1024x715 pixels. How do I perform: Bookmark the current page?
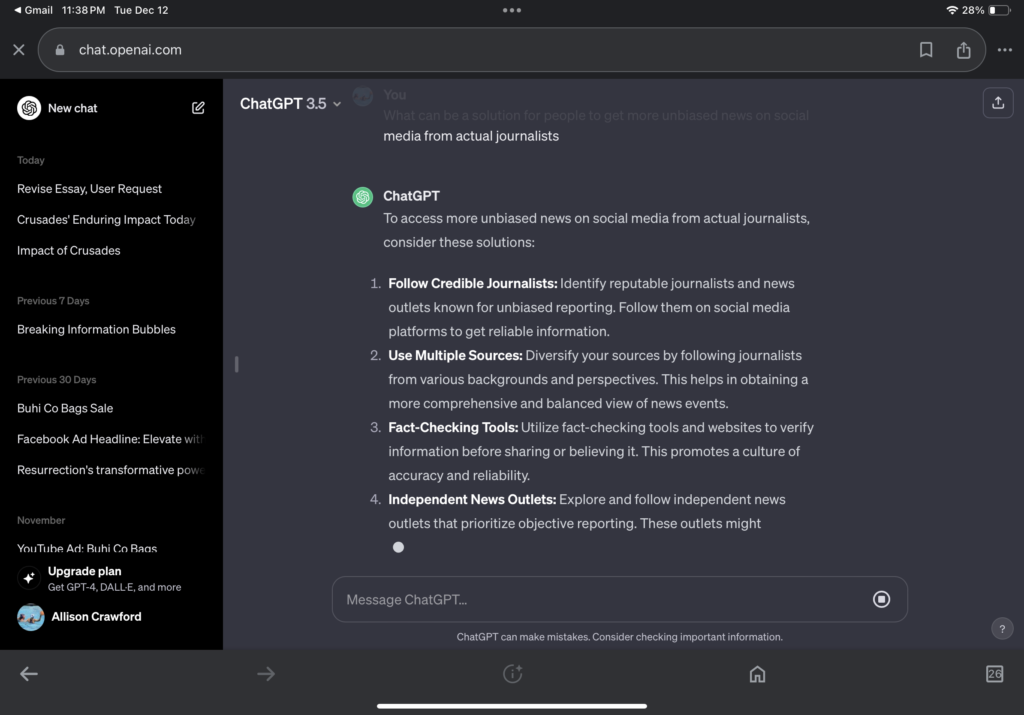click(x=926, y=50)
